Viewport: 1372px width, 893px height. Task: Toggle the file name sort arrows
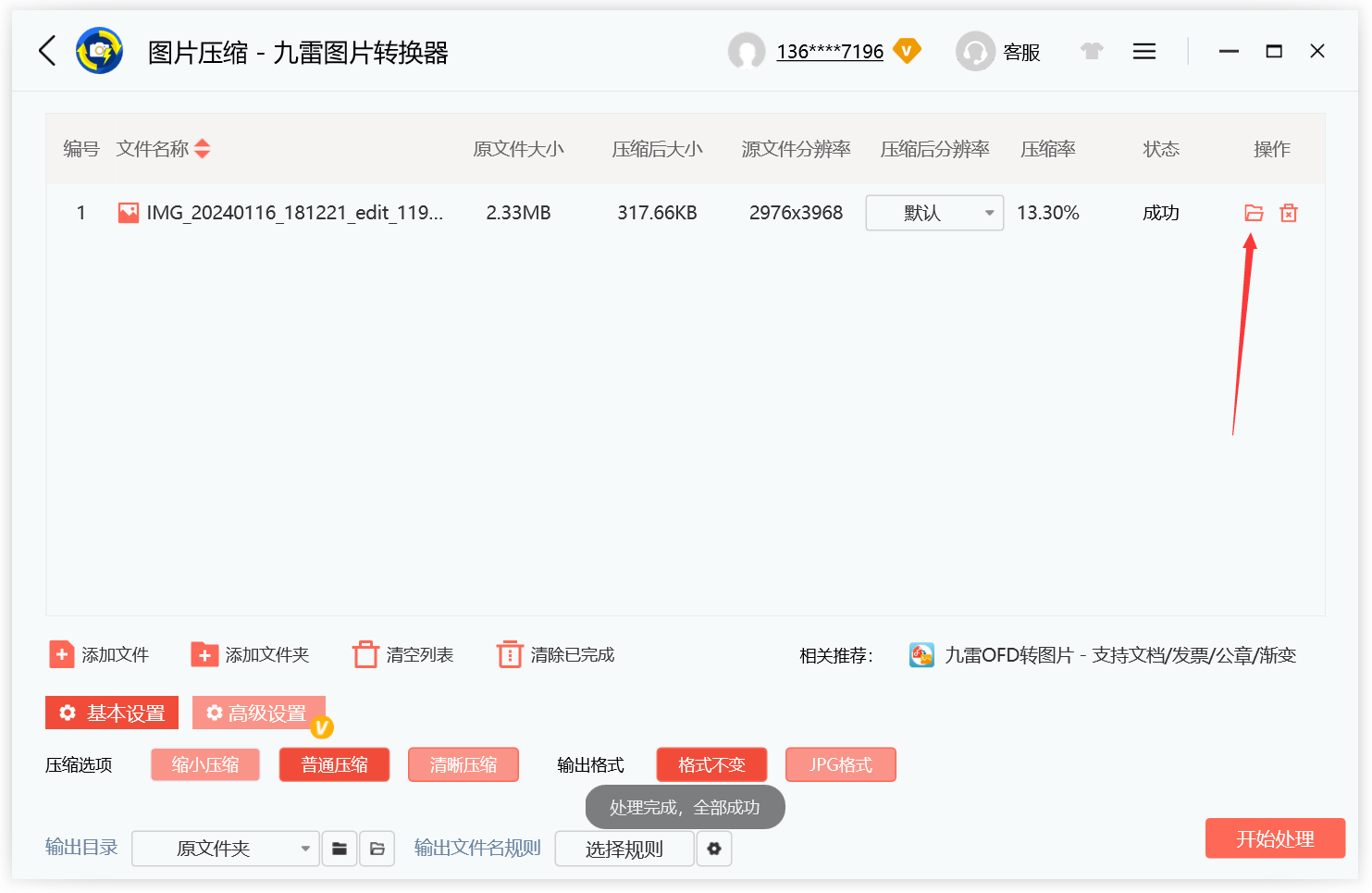[x=202, y=148]
